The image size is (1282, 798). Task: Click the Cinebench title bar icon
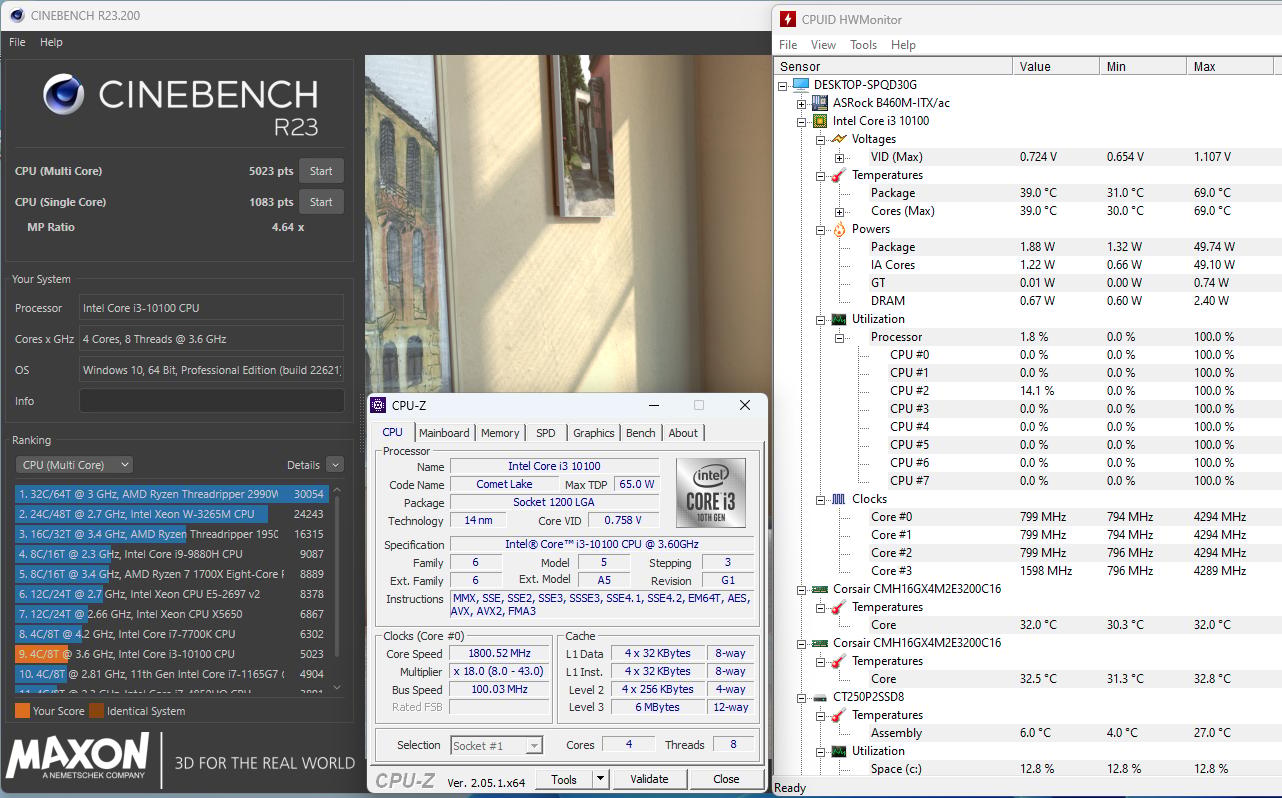15,15
